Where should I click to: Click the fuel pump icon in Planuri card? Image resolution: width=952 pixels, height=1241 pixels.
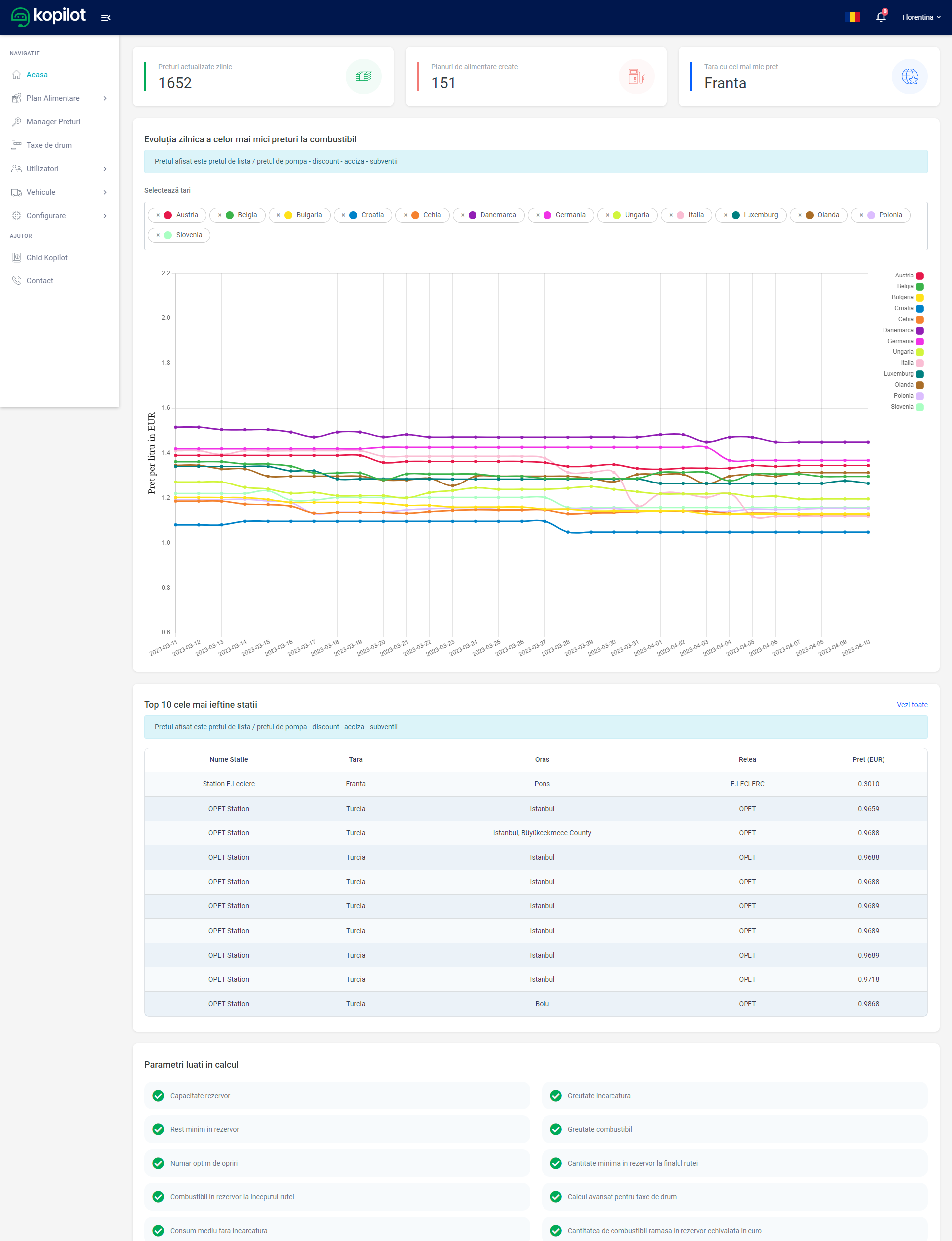pyautogui.click(x=636, y=76)
